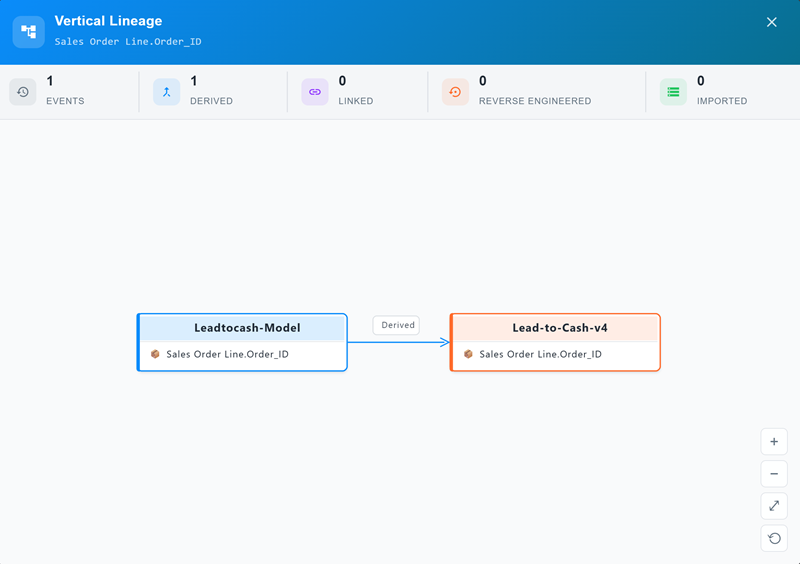Image resolution: width=800 pixels, height=564 pixels.
Task: Click the Vertical Lineage hierarchy icon
Action: point(29,32)
